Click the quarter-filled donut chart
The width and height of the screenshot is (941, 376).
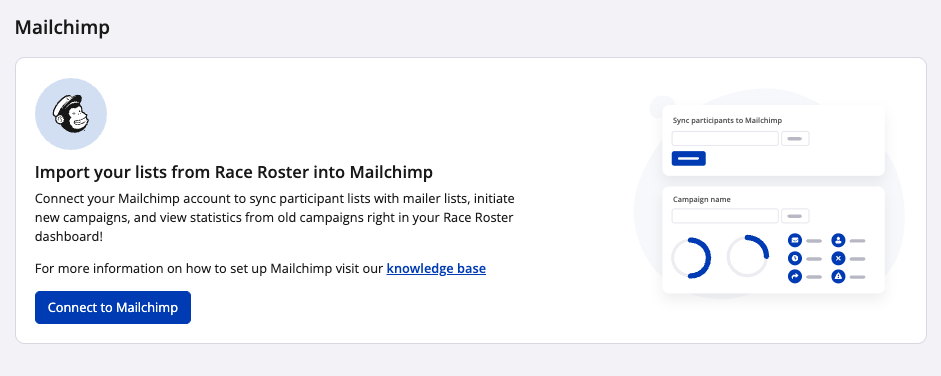coord(748,256)
